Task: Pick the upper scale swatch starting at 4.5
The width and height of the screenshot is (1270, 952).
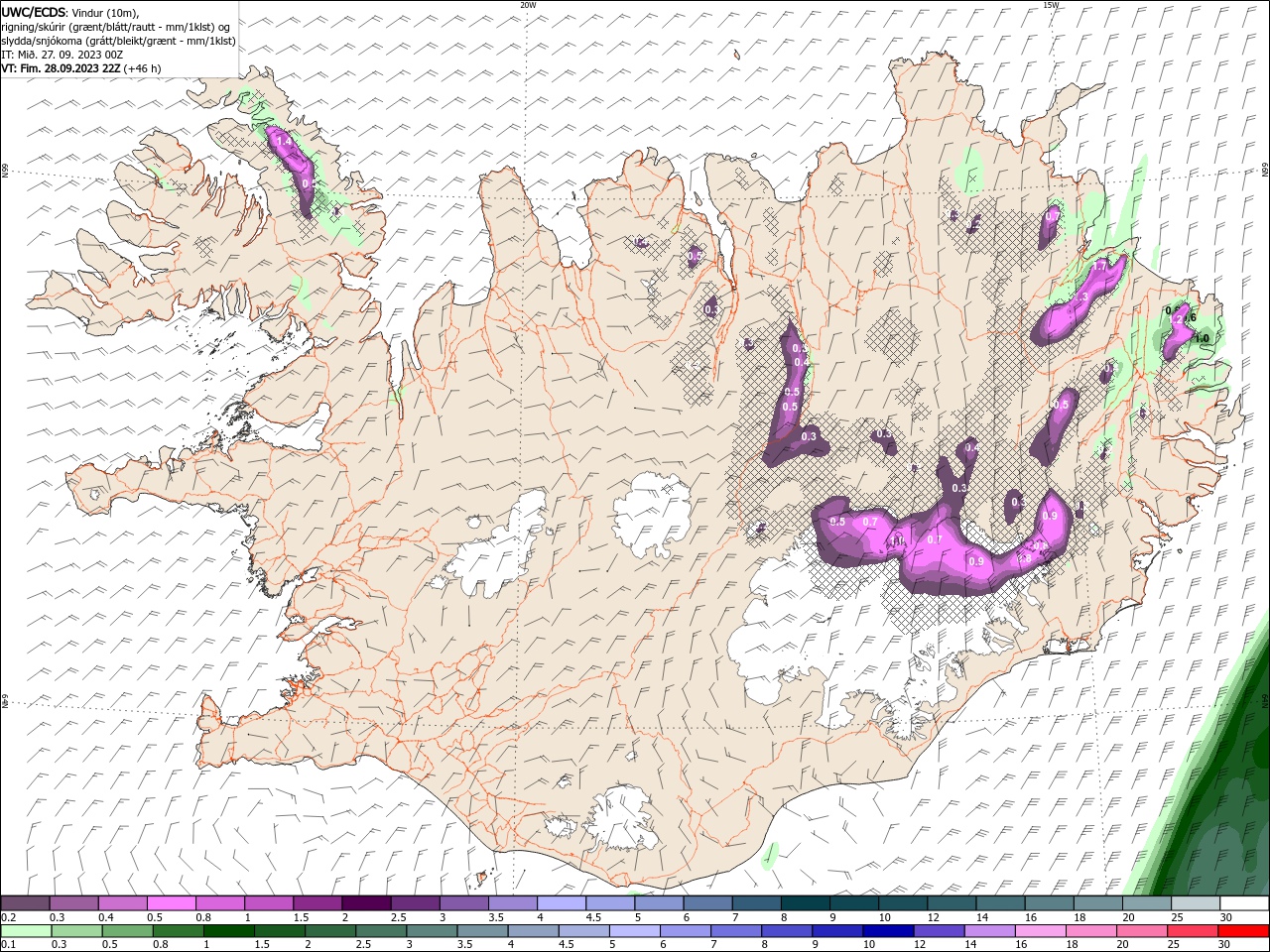Action: (609, 903)
